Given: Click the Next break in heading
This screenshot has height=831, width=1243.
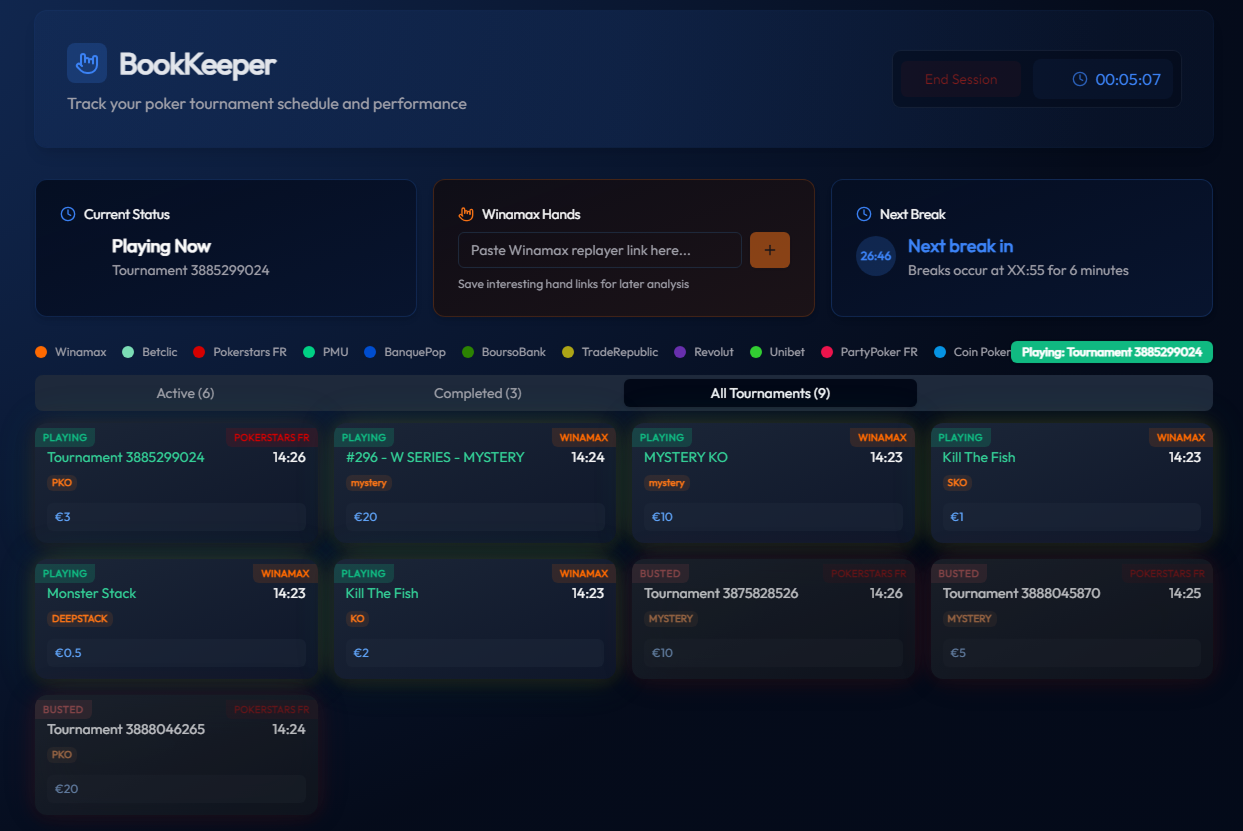Looking at the screenshot, I should pyautogui.click(x=960, y=246).
